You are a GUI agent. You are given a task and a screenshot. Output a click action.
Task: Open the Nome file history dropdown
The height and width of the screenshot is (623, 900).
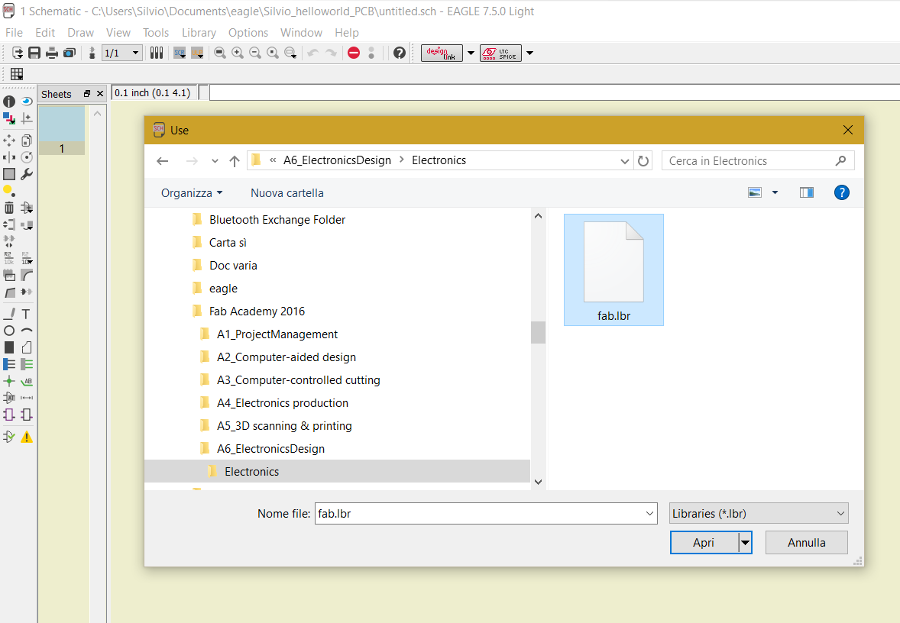(650, 513)
